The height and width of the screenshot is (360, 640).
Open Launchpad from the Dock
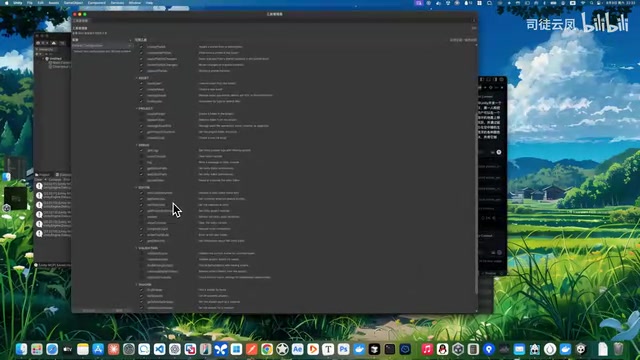pyautogui.click(x=37, y=349)
